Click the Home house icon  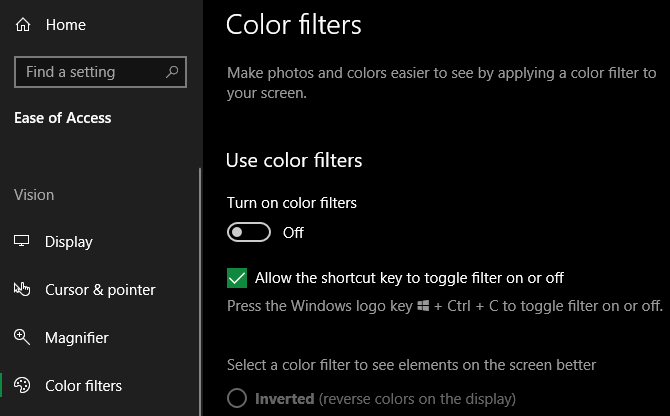[x=23, y=24]
